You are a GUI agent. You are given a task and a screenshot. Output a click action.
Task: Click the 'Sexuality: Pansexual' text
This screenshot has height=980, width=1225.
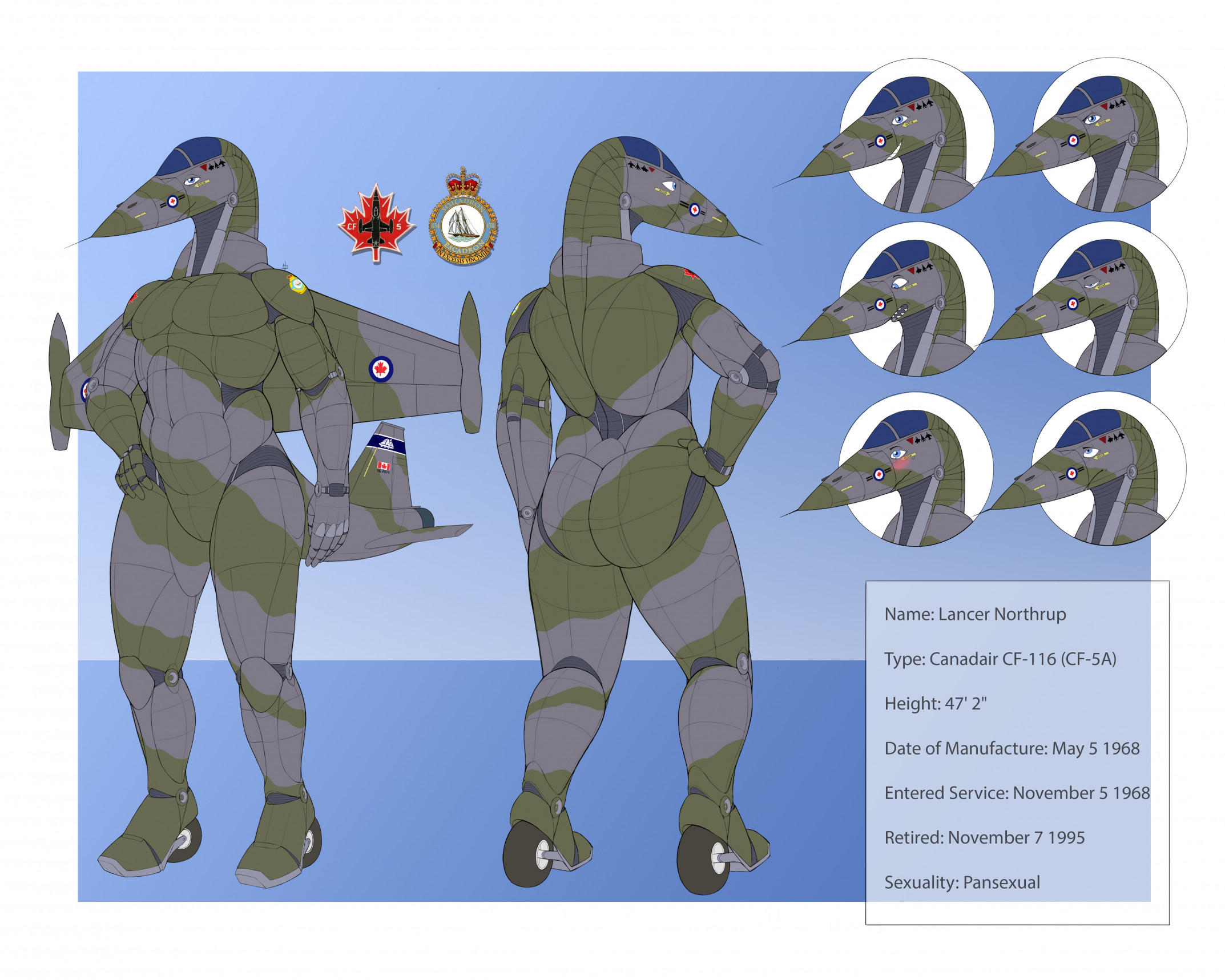pos(962,882)
